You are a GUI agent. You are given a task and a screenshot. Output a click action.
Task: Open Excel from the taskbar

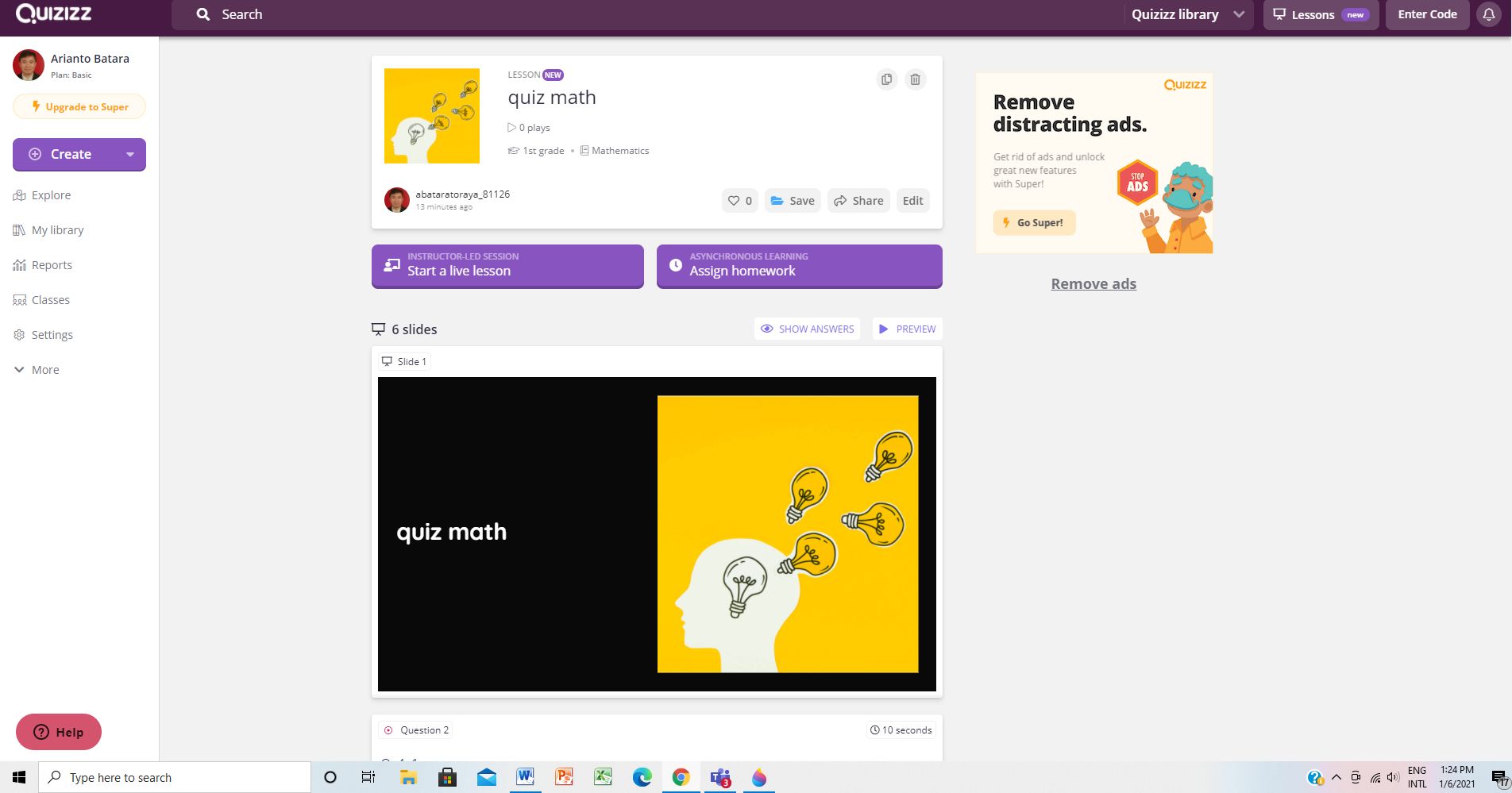point(603,777)
